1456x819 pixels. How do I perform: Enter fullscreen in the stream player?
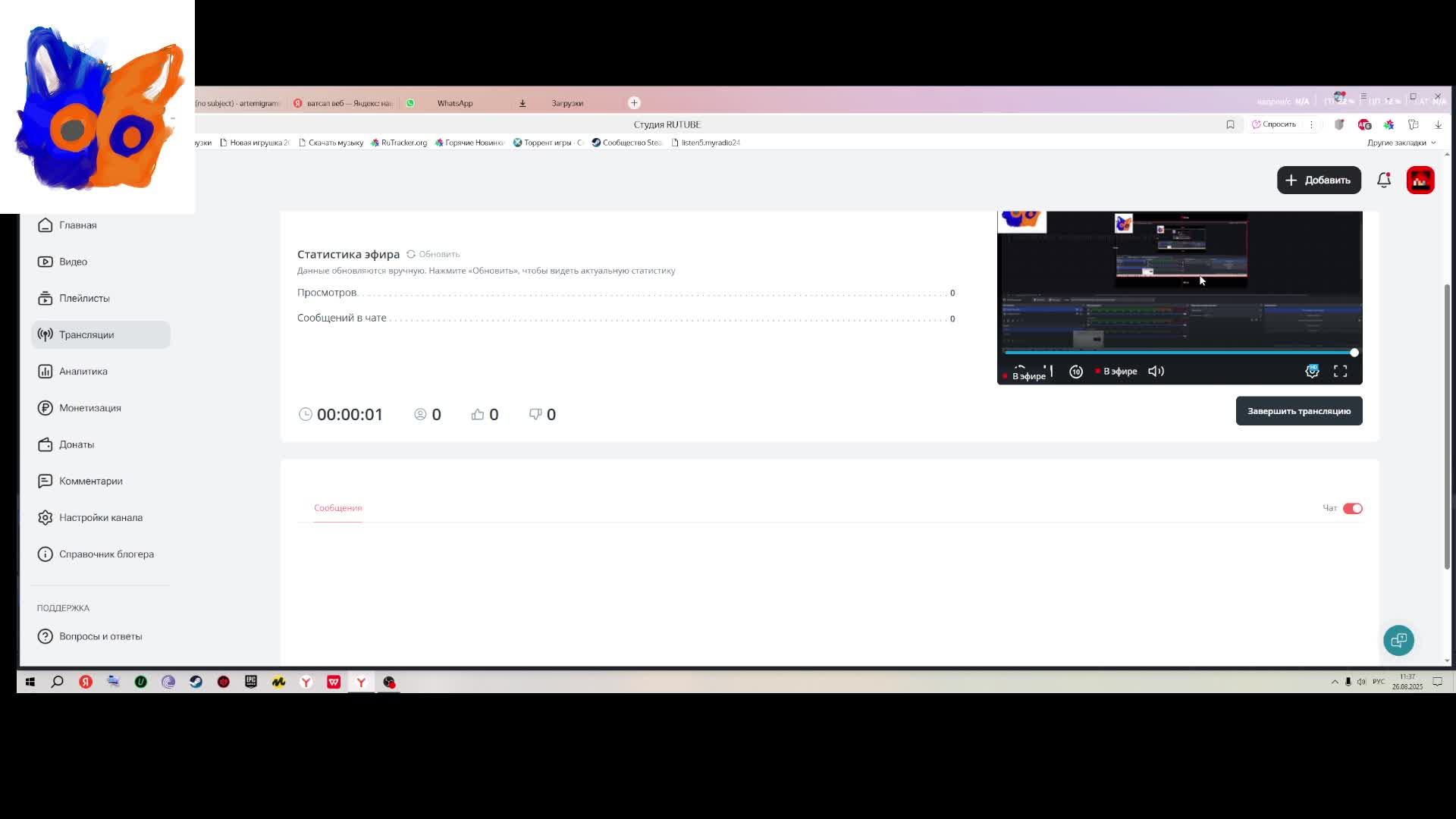(1340, 372)
